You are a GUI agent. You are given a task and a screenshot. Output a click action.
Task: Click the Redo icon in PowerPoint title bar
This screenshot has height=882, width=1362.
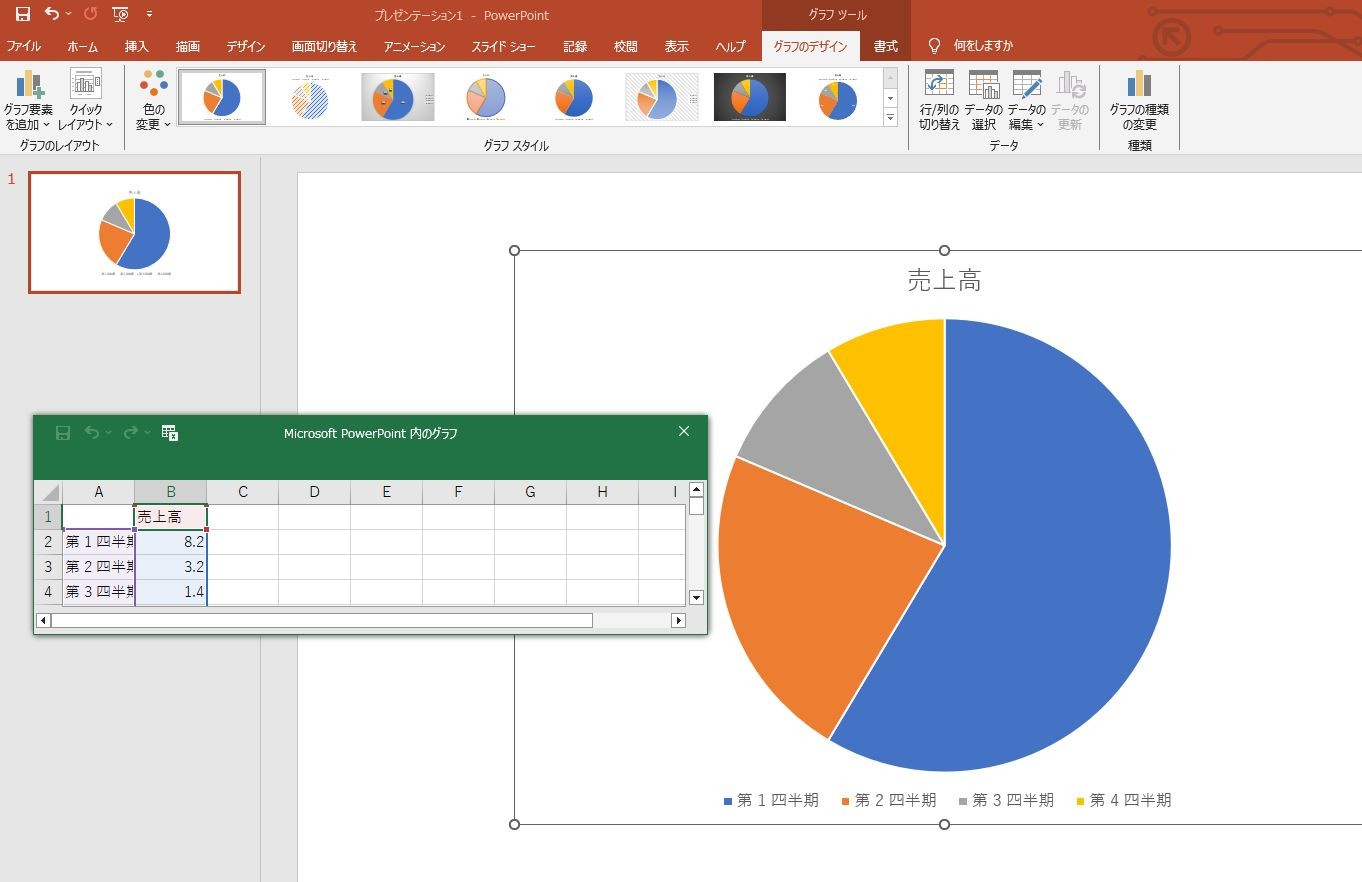click(x=90, y=14)
